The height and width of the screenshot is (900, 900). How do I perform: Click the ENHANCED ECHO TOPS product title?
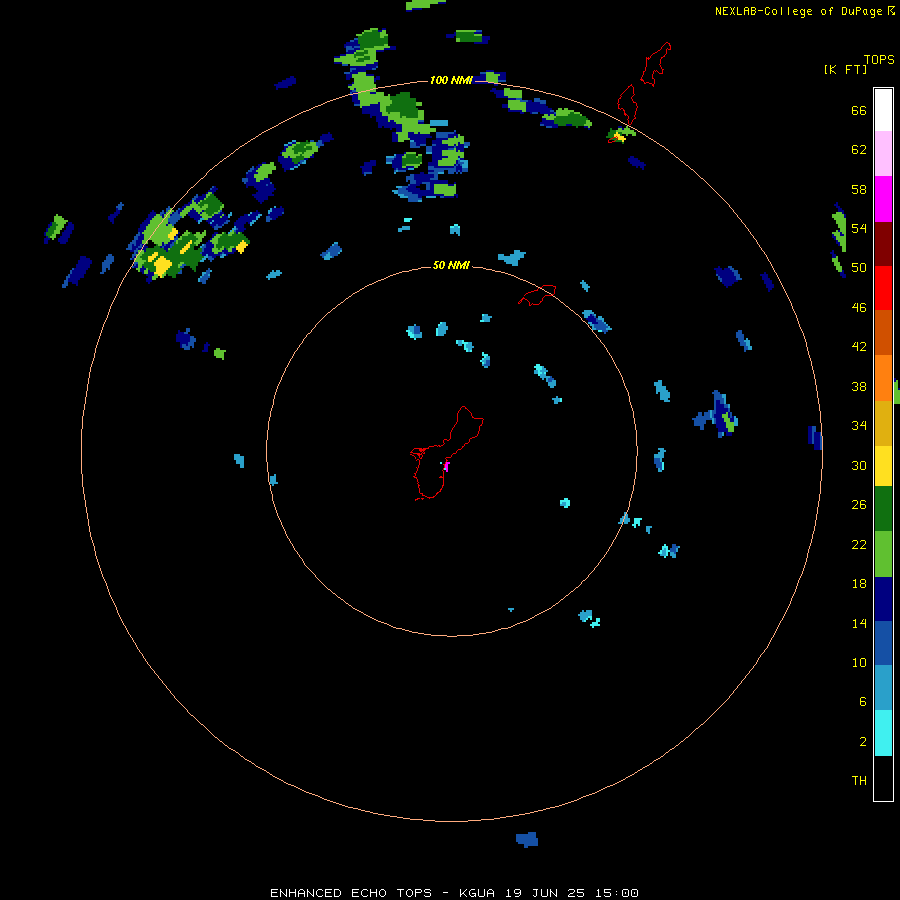(351, 893)
